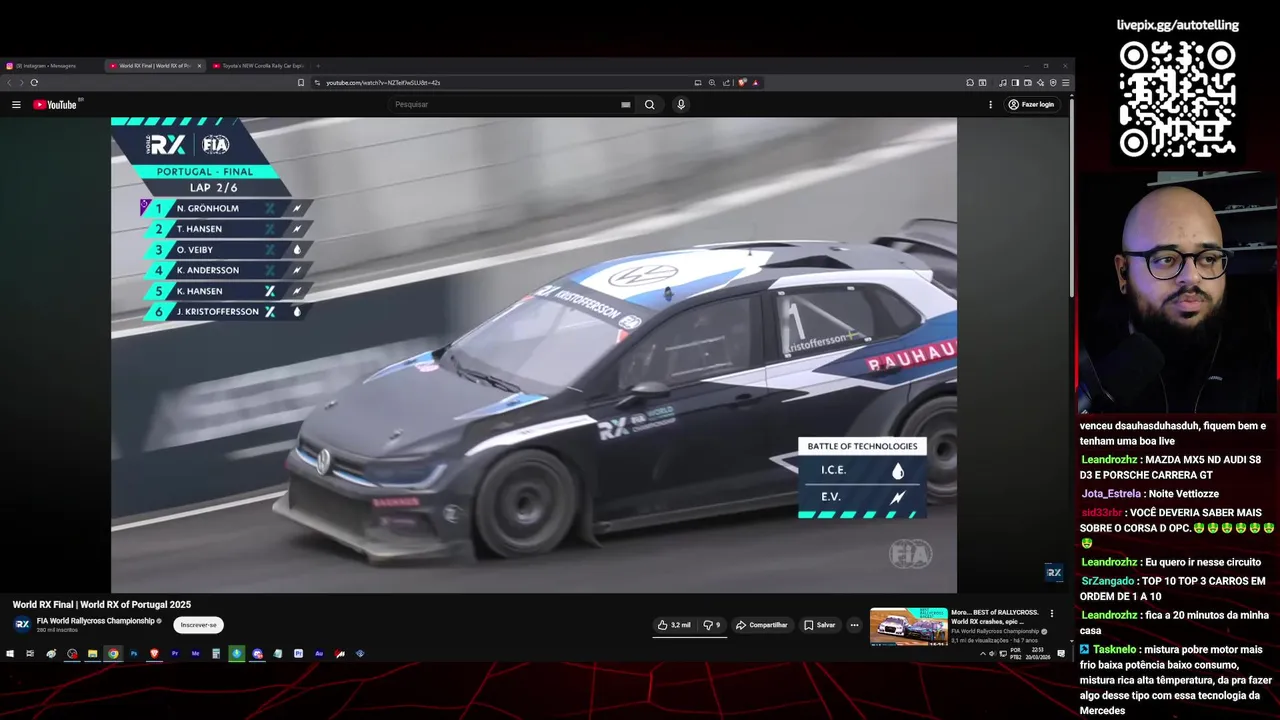Open Premiere Pro from the taskbar

click(175, 654)
